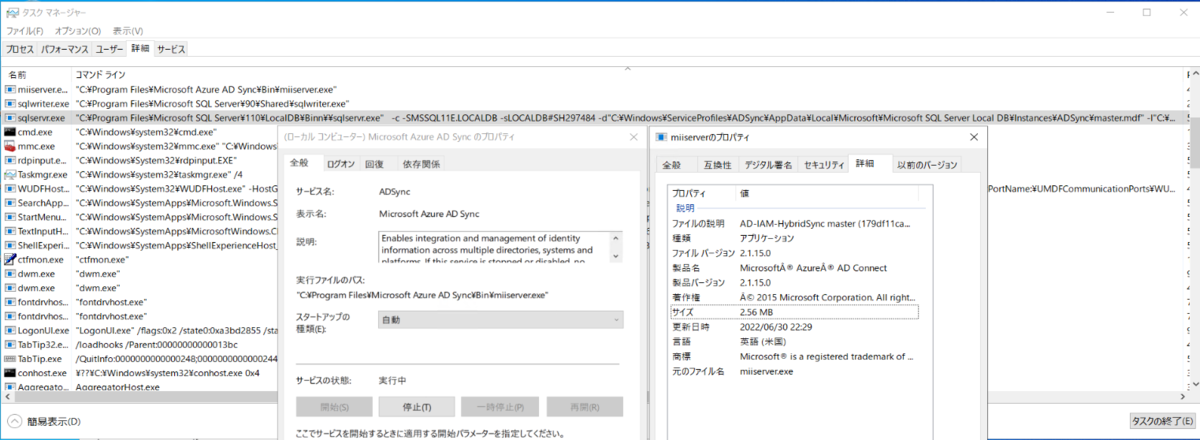The image size is (1200, 440).
Task: Click the 開始(S) button
Action: click(334, 407)
